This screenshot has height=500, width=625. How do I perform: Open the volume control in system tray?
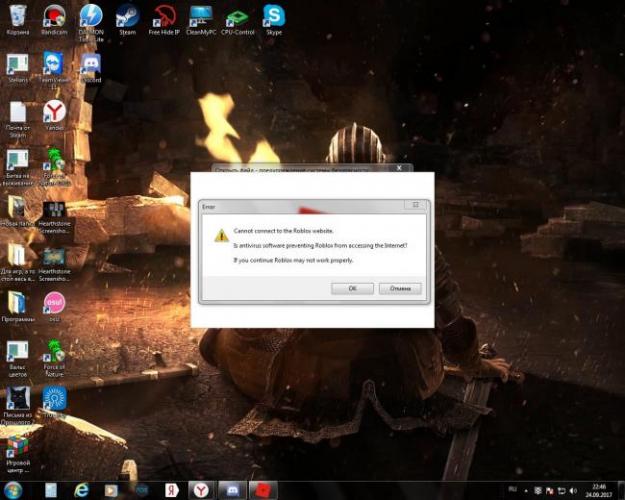coord(574,490)
